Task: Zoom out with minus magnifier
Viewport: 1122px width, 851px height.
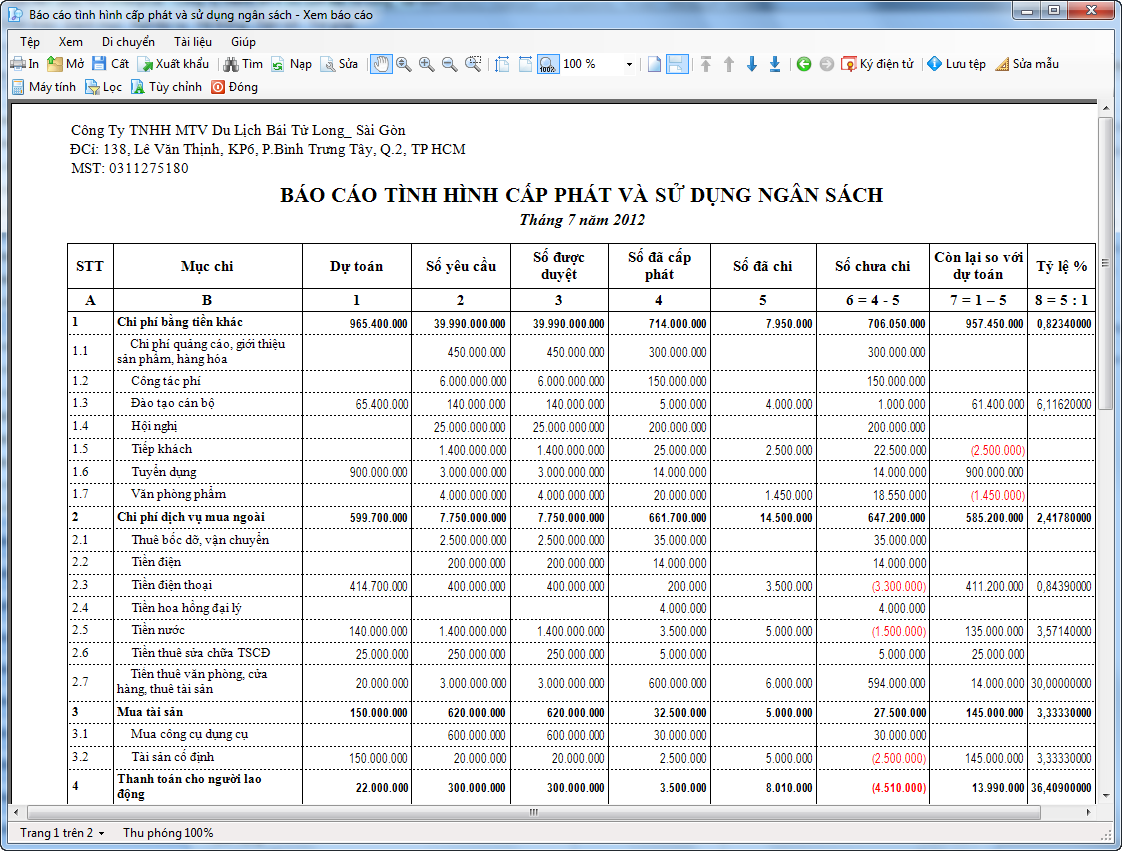Action: click(449, 64)
